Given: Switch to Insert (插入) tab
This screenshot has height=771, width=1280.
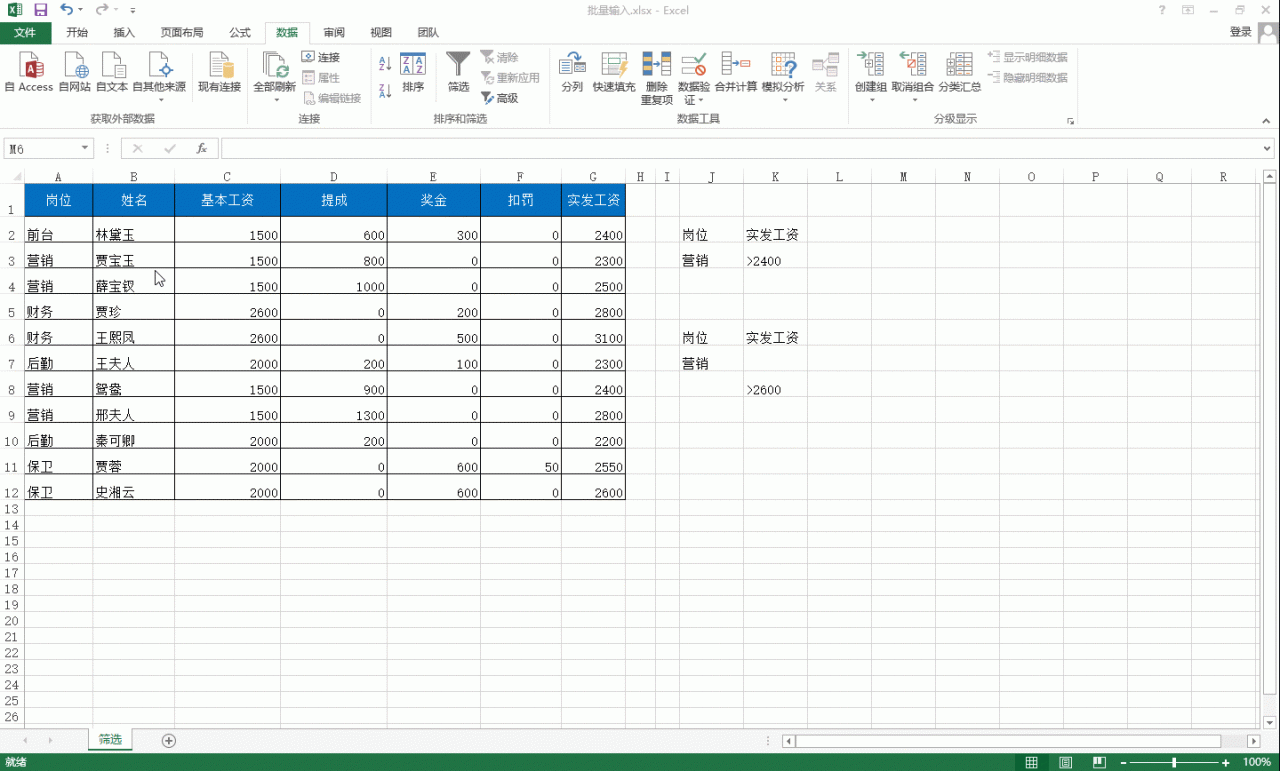Looking at the screenshot, I should click(124, 33).
